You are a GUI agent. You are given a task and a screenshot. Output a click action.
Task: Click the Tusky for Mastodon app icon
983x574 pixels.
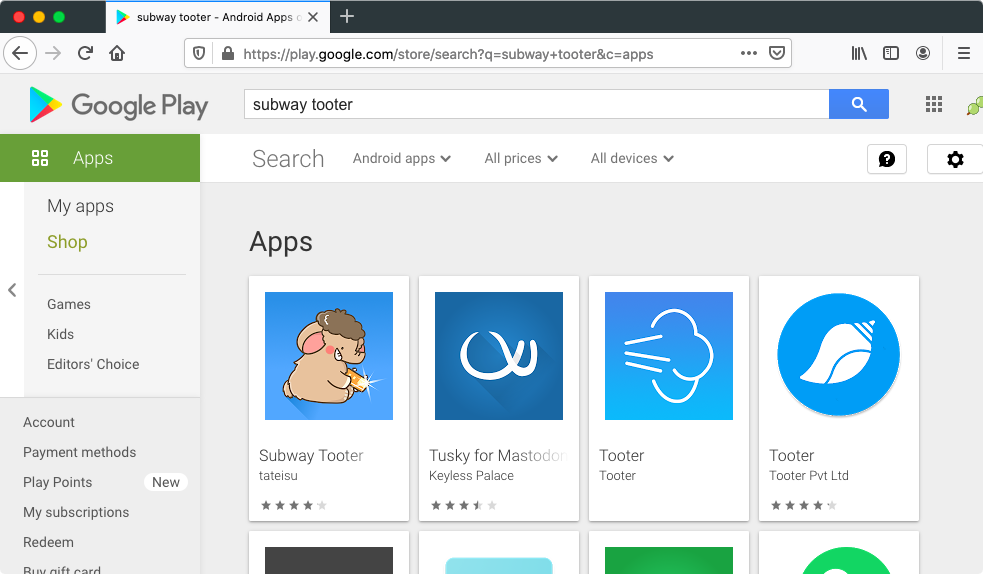(499, 356)
